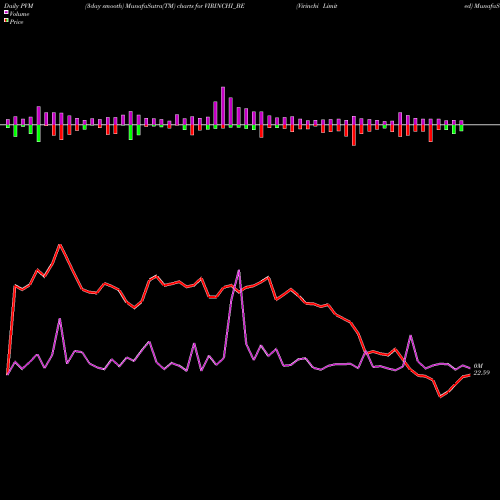
Task: Click the tallest magenta volume bar
Action: pyautogui.click(x=223, y=107)
